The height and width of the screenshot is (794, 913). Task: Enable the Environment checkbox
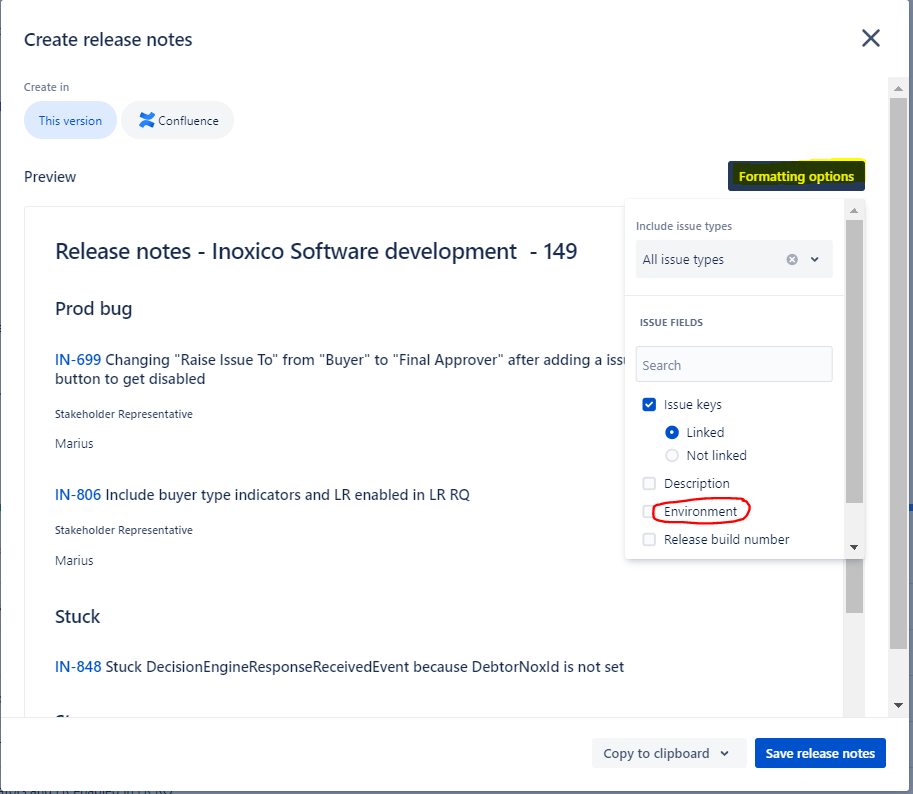(649, 512)
